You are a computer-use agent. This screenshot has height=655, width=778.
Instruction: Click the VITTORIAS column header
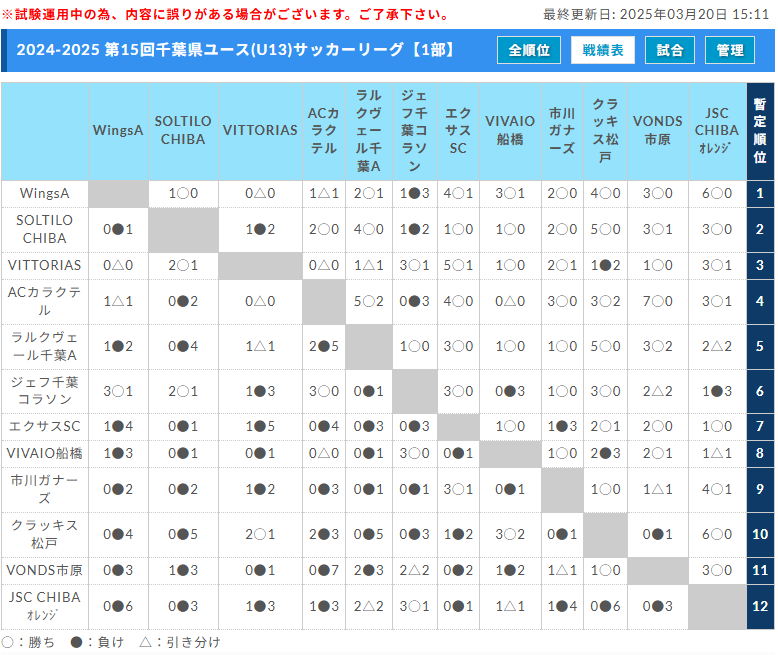[260, 131]
